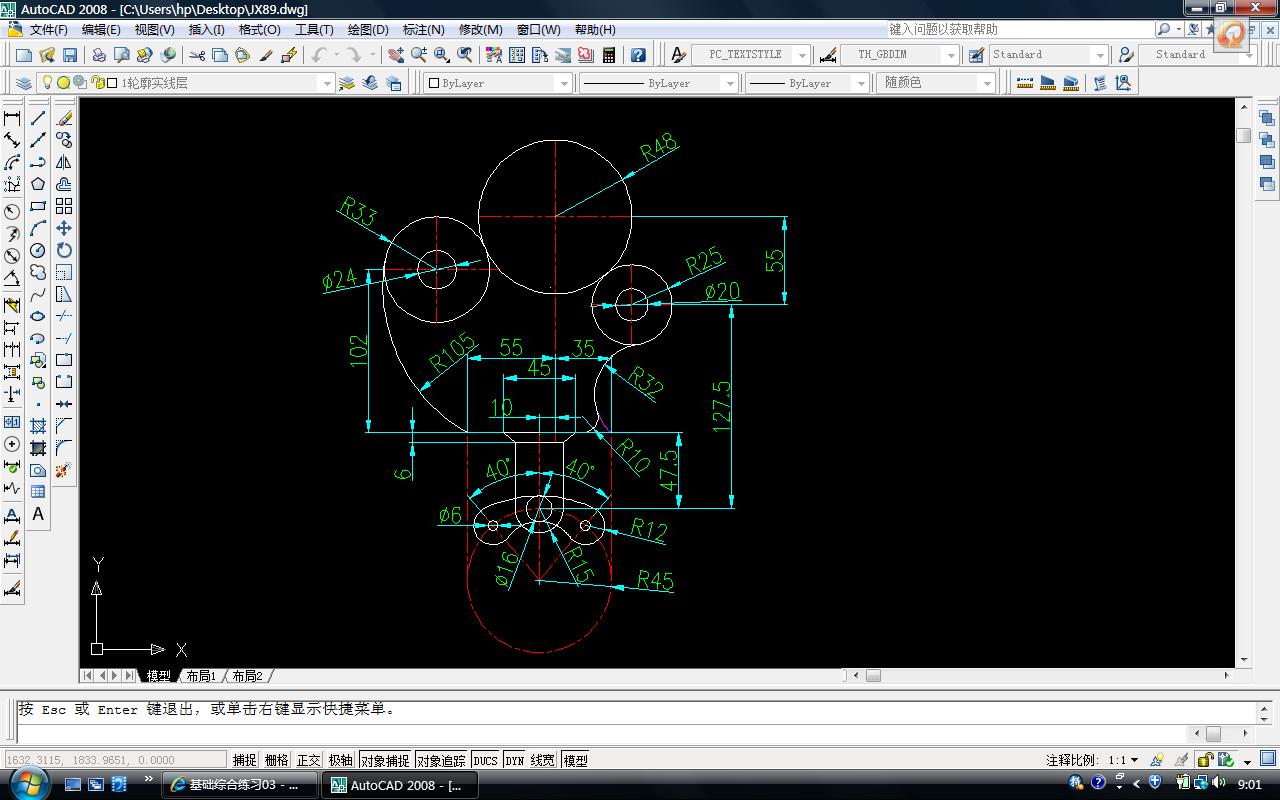
Task: Select the Line draw tool
Action: (x=38, y=119)
